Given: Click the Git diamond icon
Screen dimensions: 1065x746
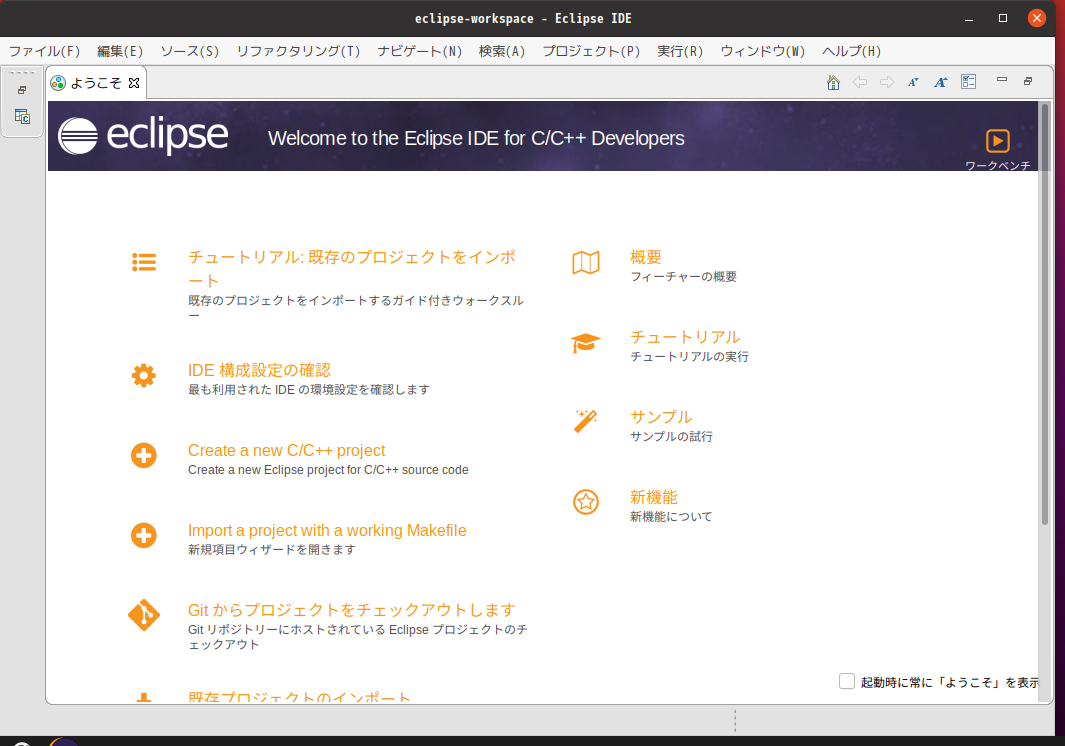Looking at the screenshot, I should pos(144,615).
